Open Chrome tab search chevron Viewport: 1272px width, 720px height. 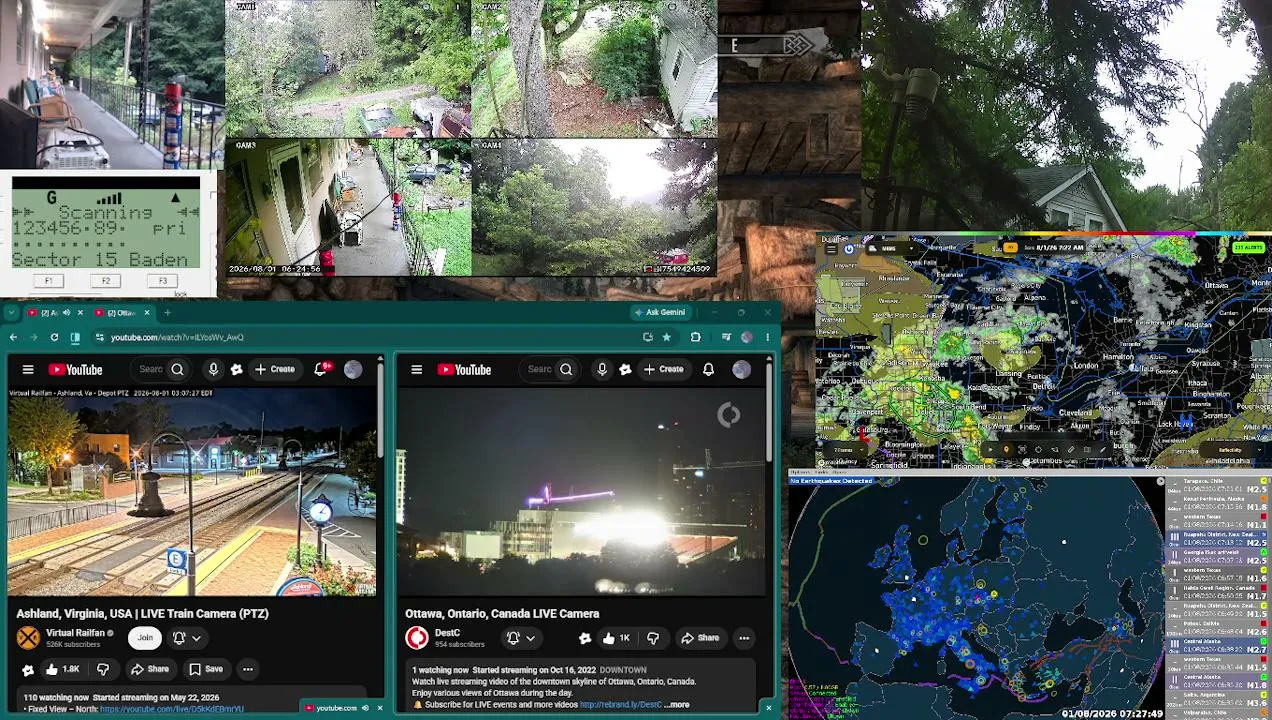click(11, 313)
